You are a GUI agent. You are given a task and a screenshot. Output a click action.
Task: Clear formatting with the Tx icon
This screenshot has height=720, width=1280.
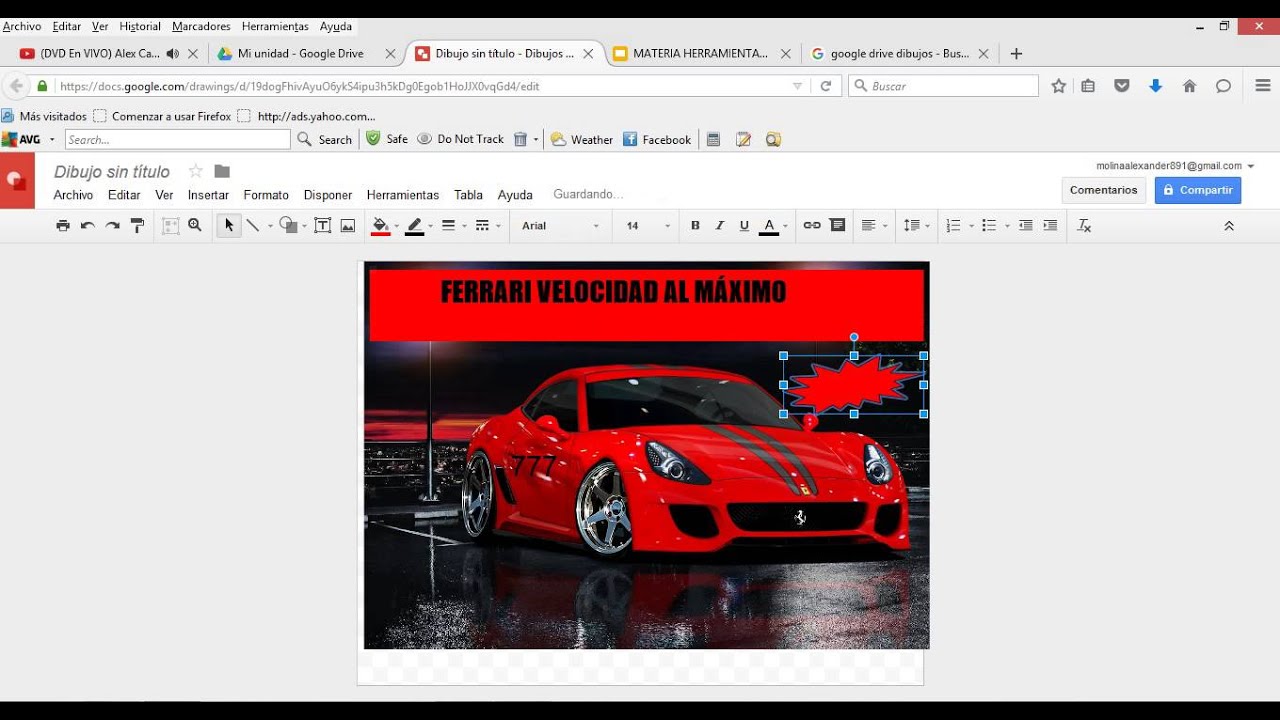[x=1084, y=226]
